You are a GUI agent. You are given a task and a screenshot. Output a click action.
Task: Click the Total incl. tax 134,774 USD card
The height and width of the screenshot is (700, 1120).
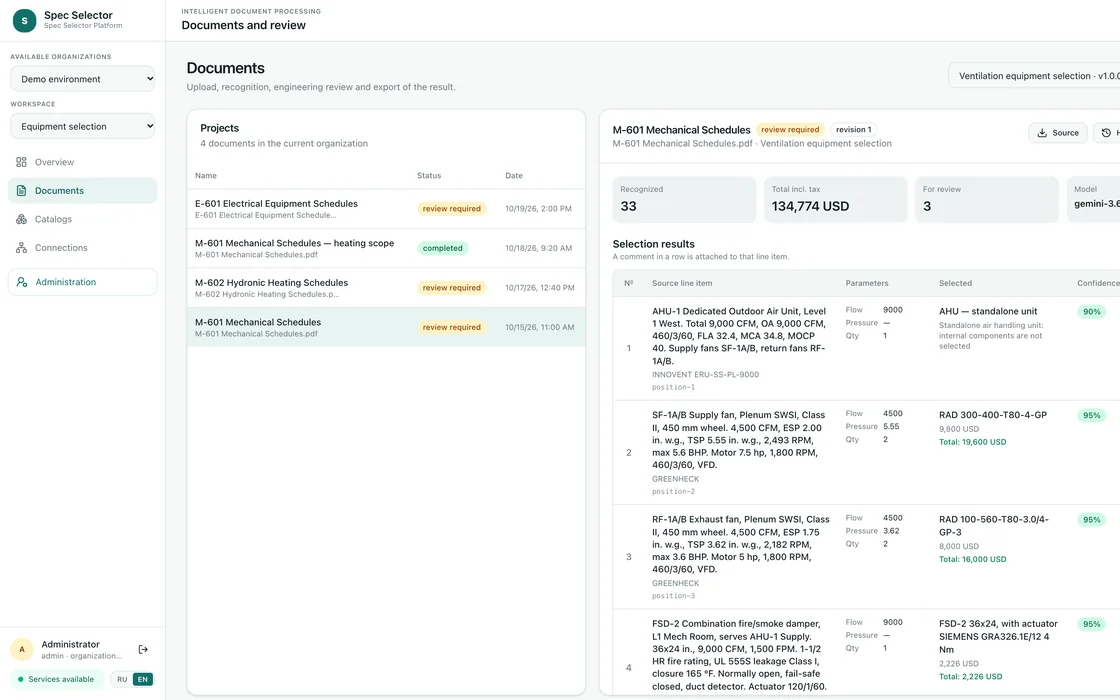(836, 199)
